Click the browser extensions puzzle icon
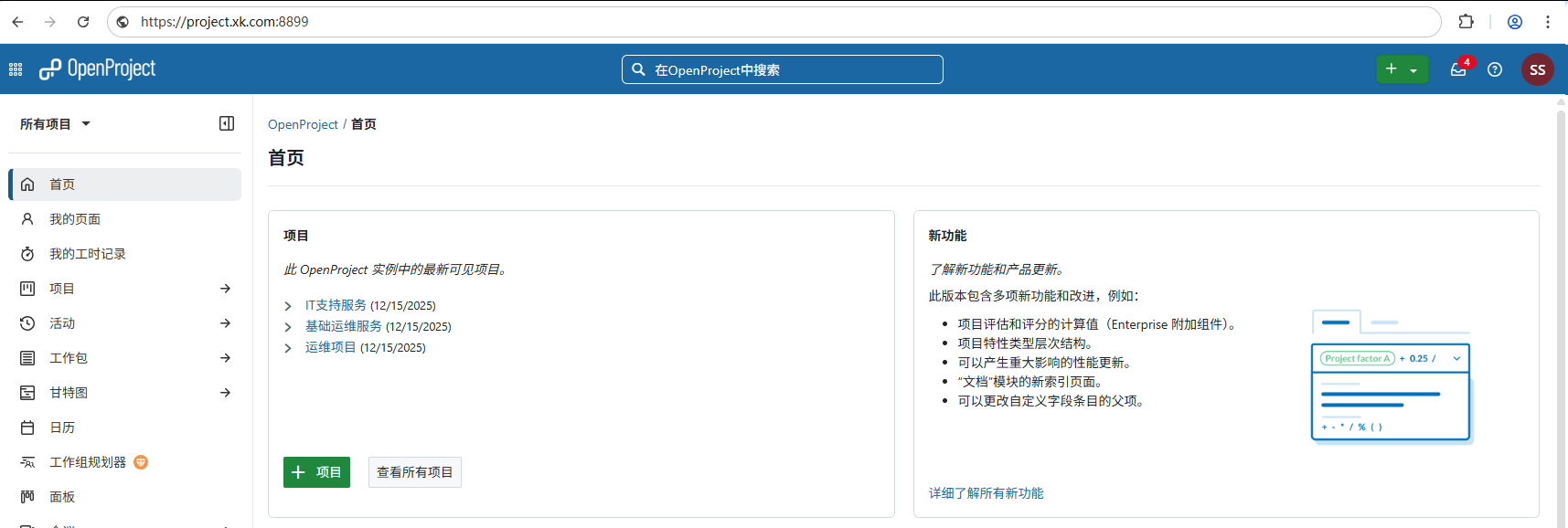Screen dimensions: 1568x528 [1467, 22]
